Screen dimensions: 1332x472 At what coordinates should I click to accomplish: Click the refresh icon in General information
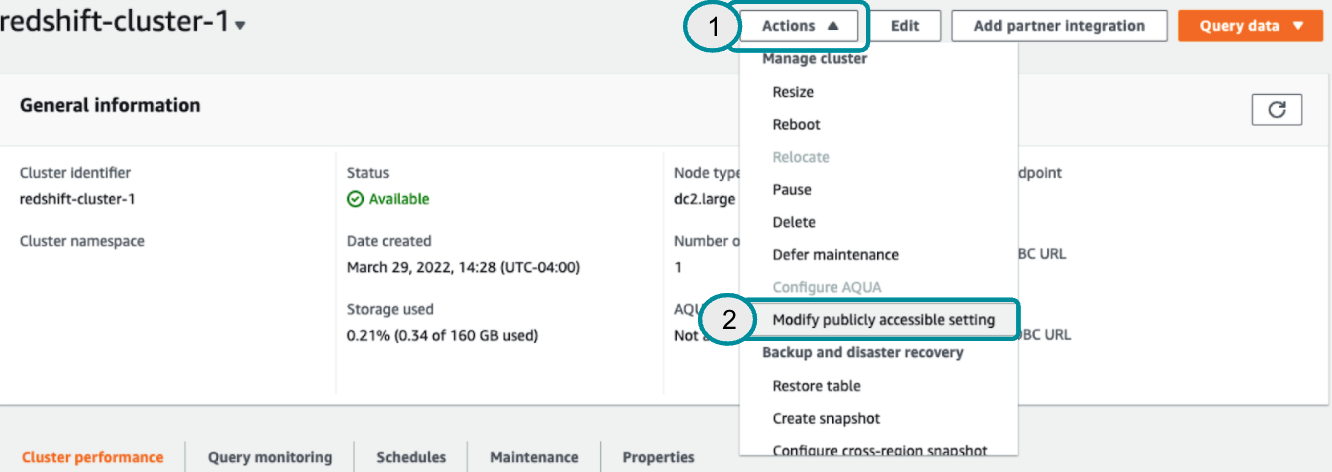[x=1276, y=110]
